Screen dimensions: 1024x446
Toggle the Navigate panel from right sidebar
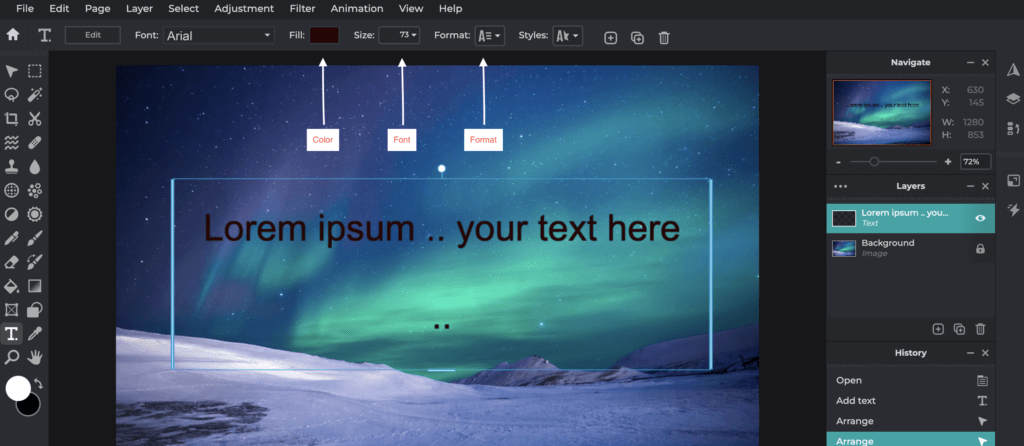tap(1013, 71)
